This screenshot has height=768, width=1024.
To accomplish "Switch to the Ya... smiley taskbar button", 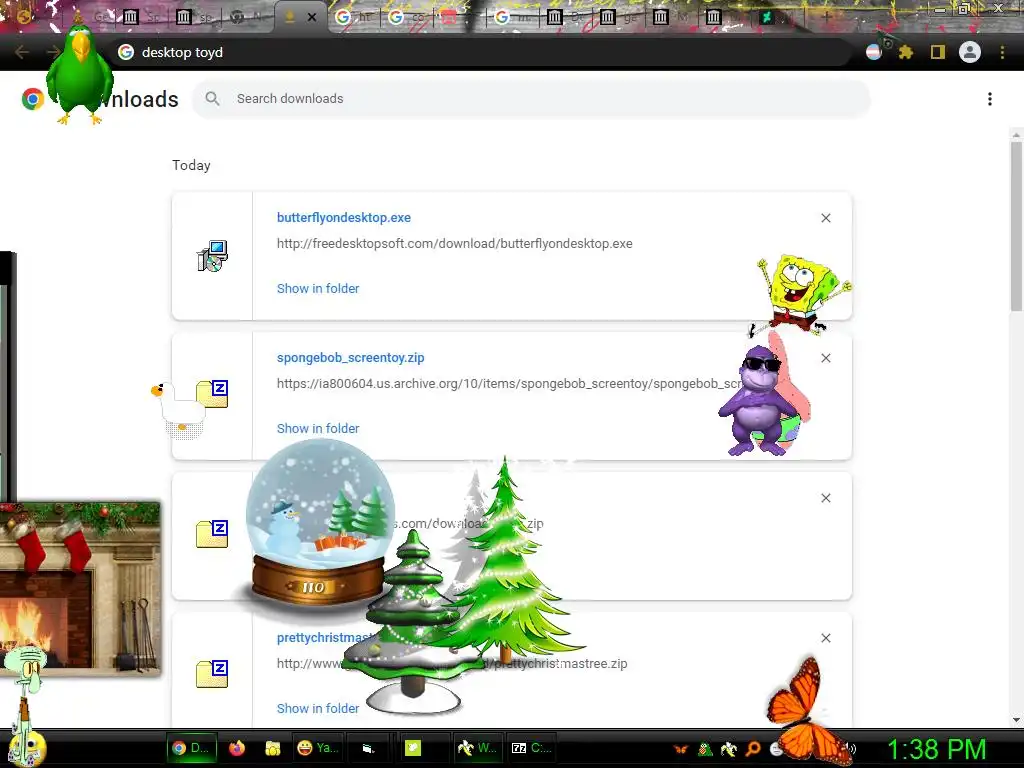I will tap(317, 748).
